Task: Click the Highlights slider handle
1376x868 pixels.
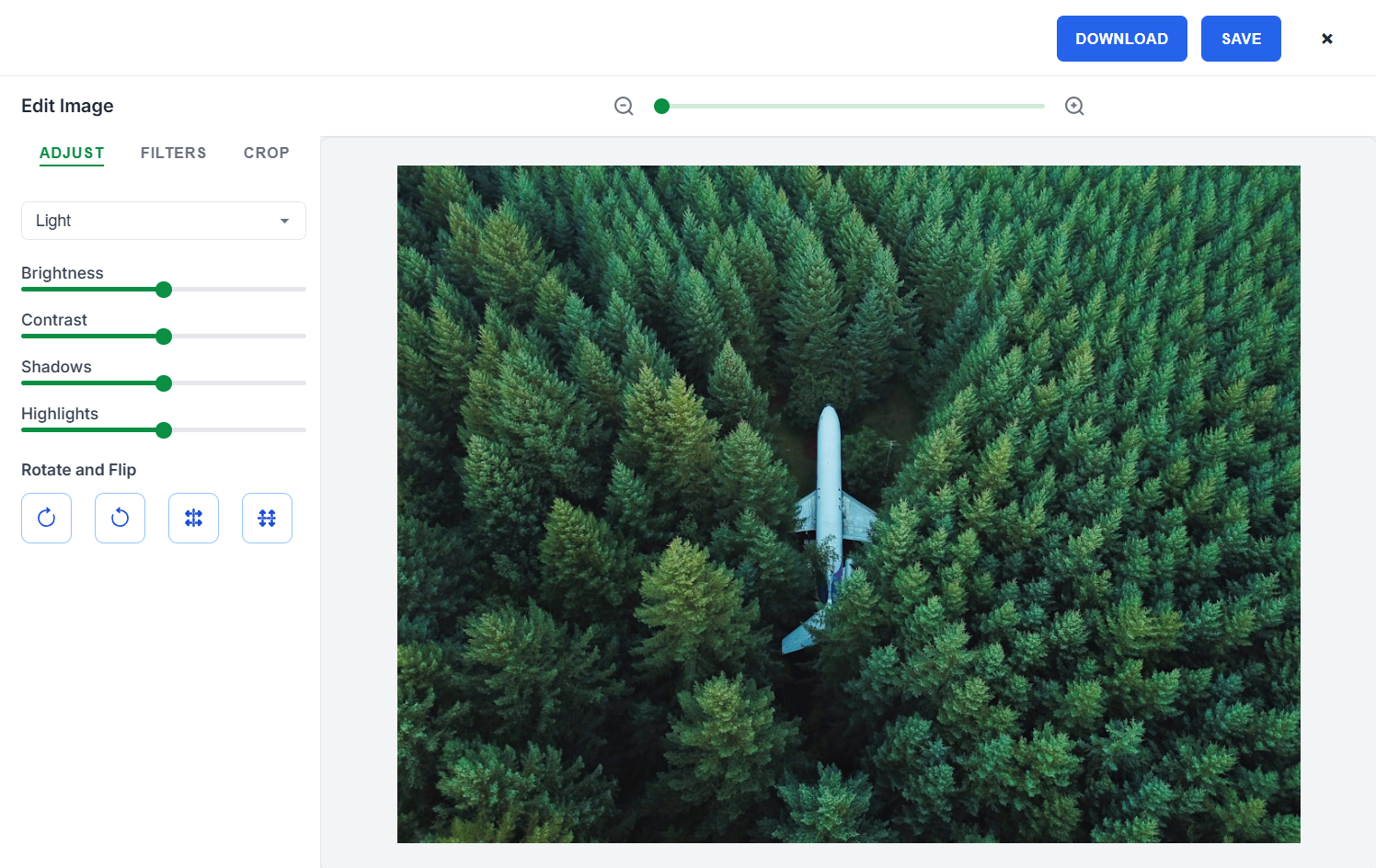Action: tap(164, 430)
